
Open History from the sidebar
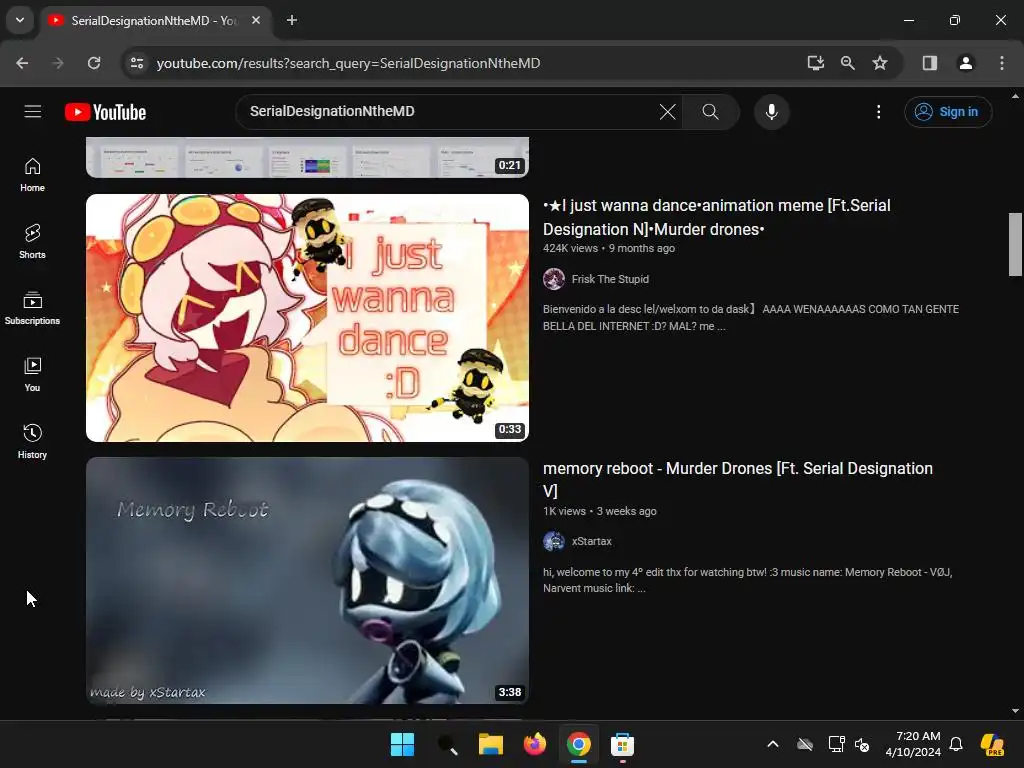[32, 441]
